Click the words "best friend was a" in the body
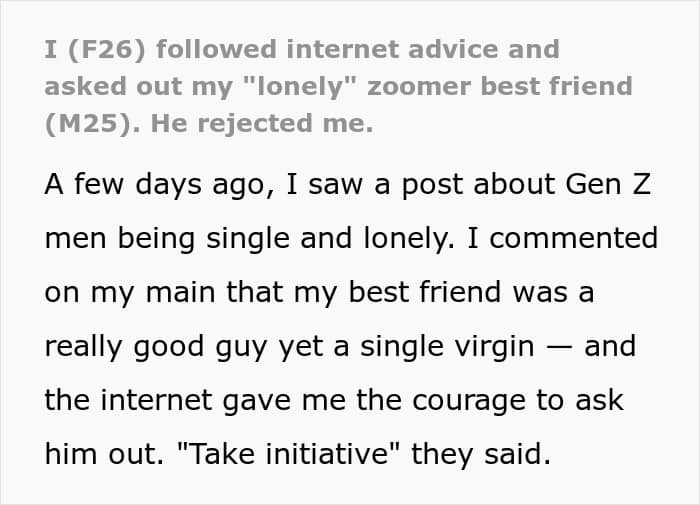This screenshot has width=700, height=505. coord(471,292)
